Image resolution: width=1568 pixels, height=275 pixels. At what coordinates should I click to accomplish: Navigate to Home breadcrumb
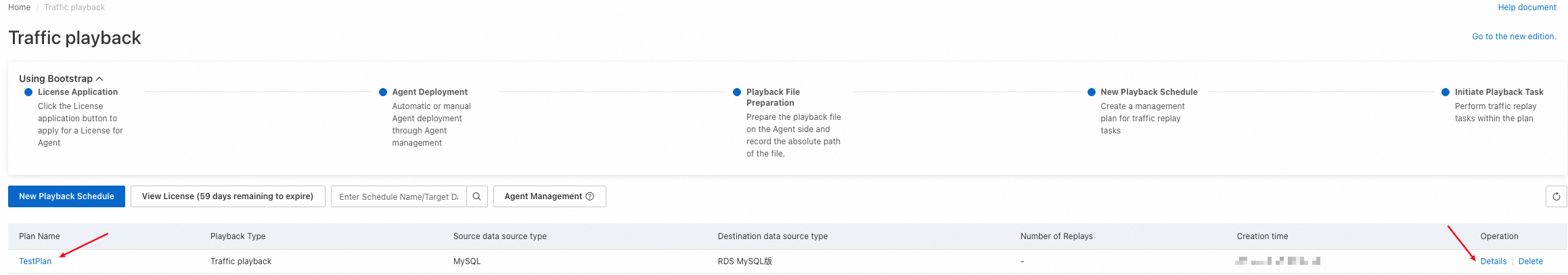(x=19, y=7)
